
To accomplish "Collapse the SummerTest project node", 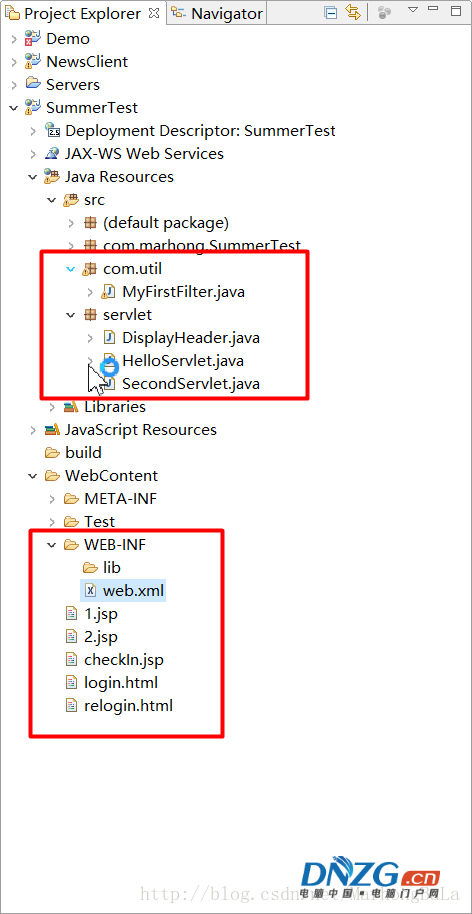I will (x=13, y=108).
